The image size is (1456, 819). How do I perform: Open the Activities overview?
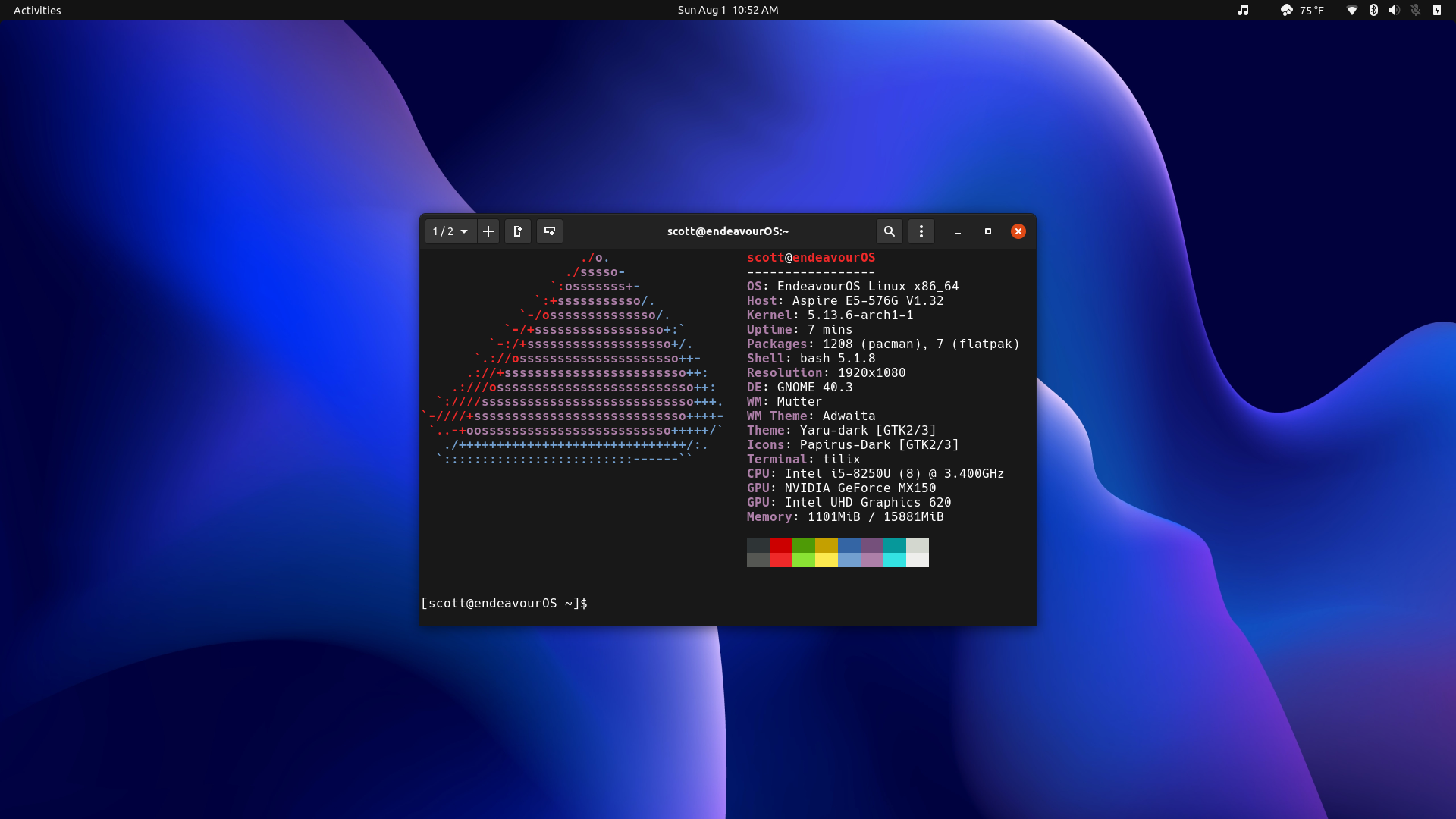[37, 10]
